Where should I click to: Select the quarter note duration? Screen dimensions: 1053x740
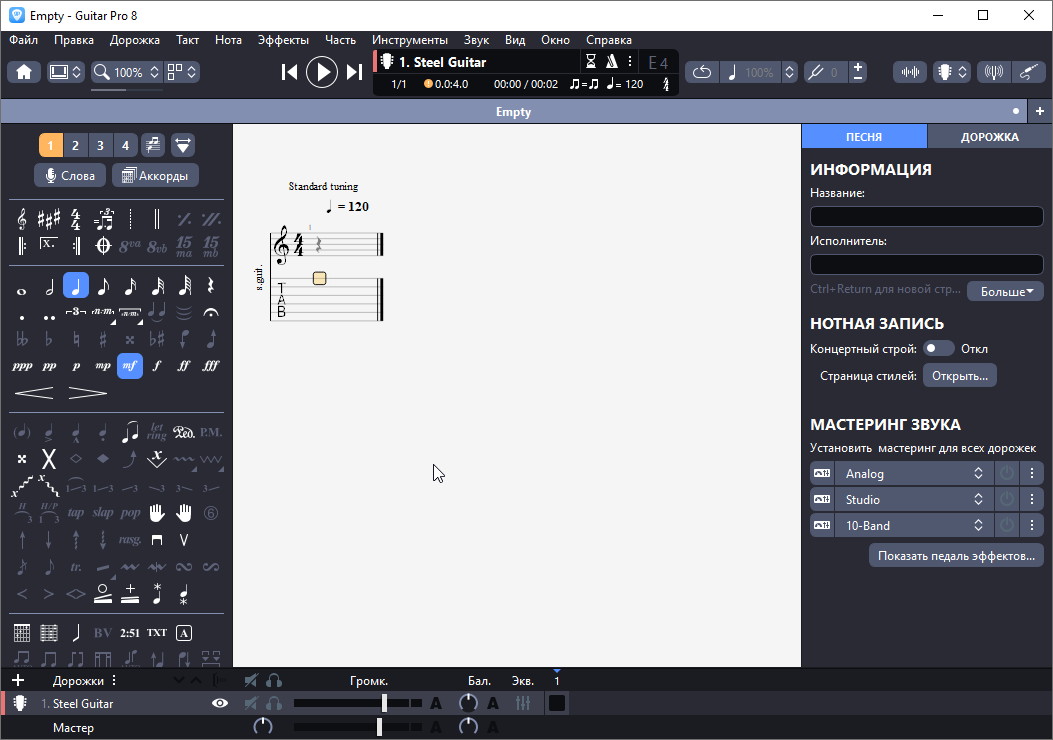click(x=76, y=286)
